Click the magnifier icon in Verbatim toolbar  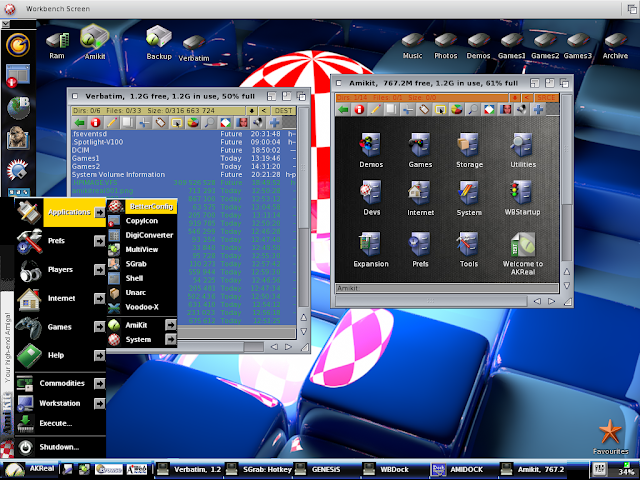209,122
